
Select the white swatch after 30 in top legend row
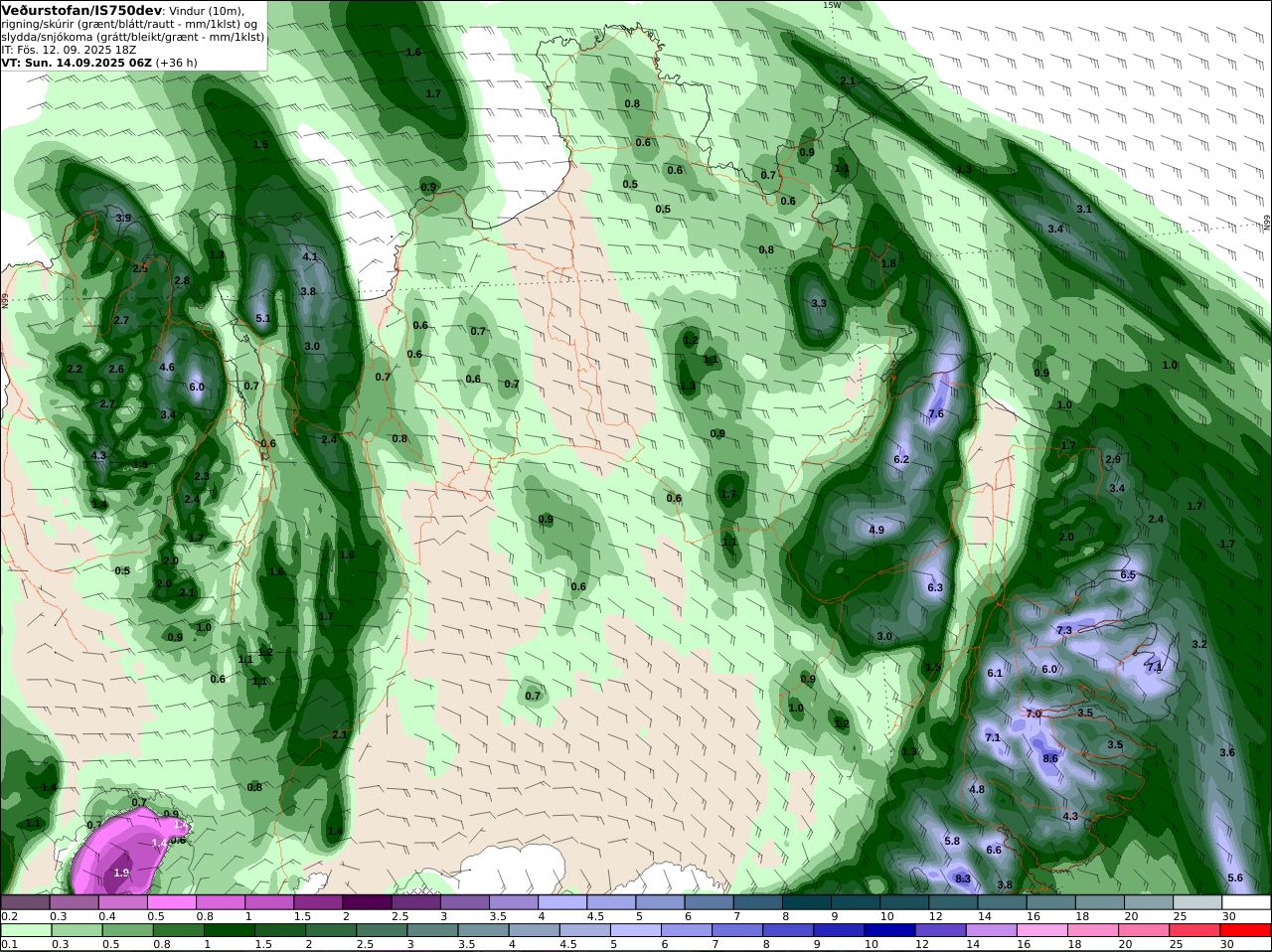click(1247, 901)
